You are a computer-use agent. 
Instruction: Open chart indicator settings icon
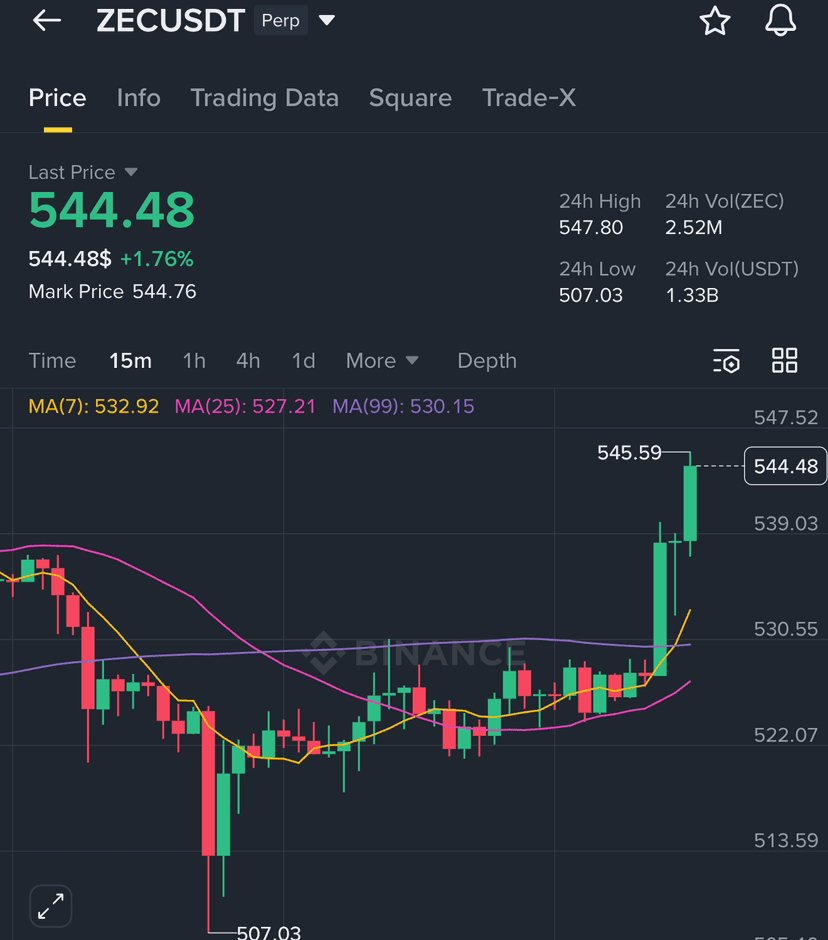coord(726,361)
